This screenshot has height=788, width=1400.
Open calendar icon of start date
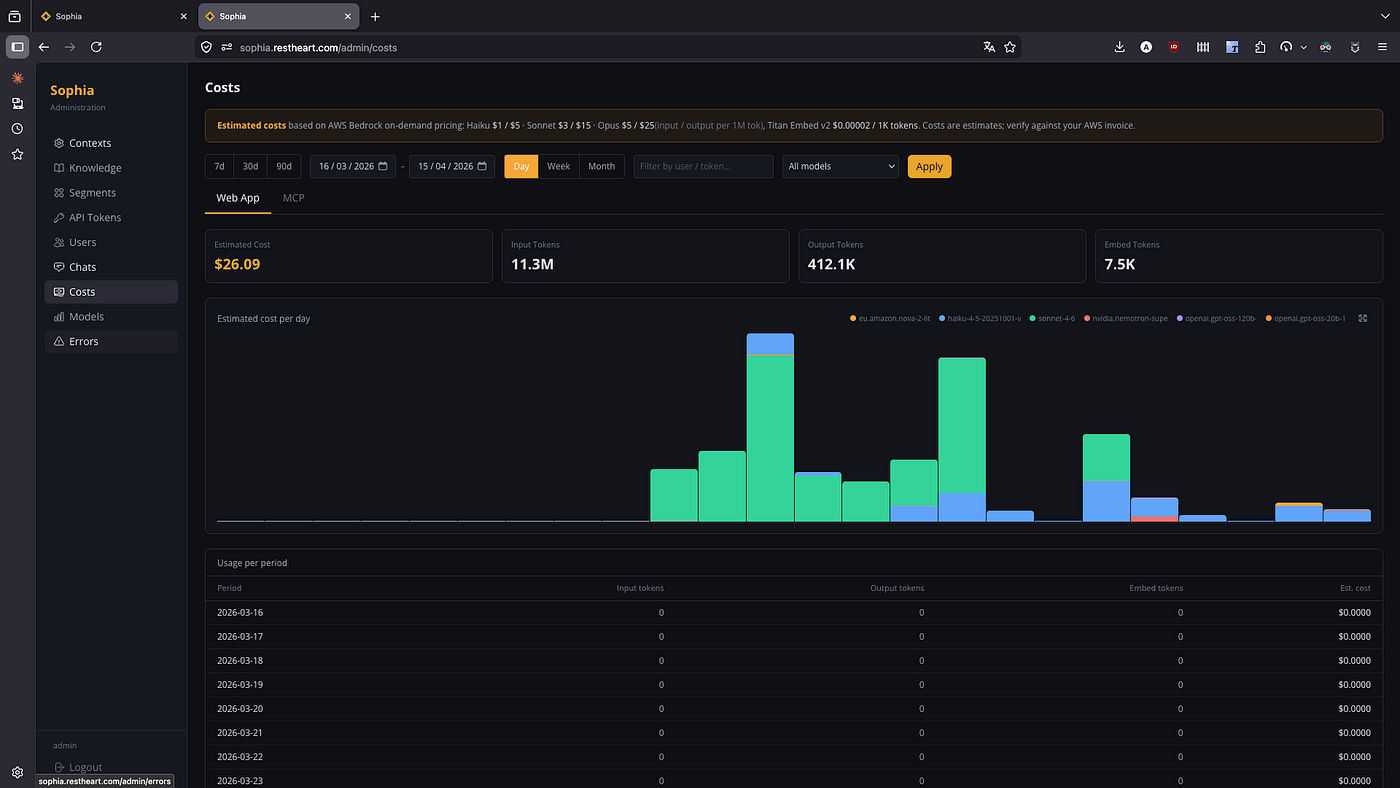point(383,166)
